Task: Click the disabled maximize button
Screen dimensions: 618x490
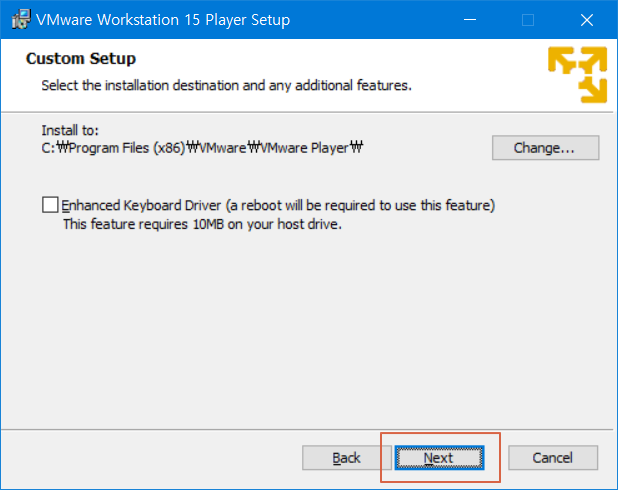Action: click(528, 20)
